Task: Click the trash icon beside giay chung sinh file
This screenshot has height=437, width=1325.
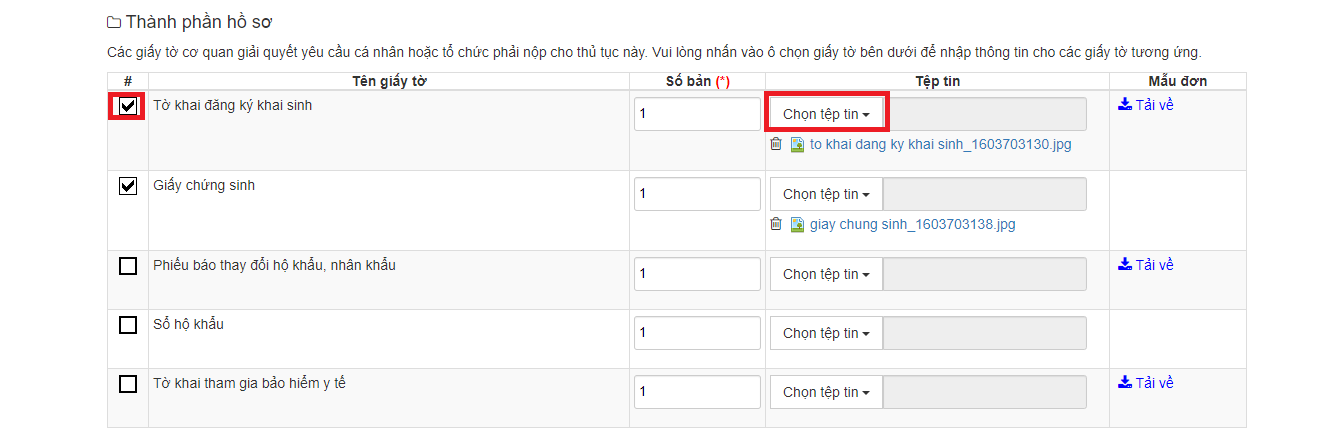Action: tap(776, 224)
